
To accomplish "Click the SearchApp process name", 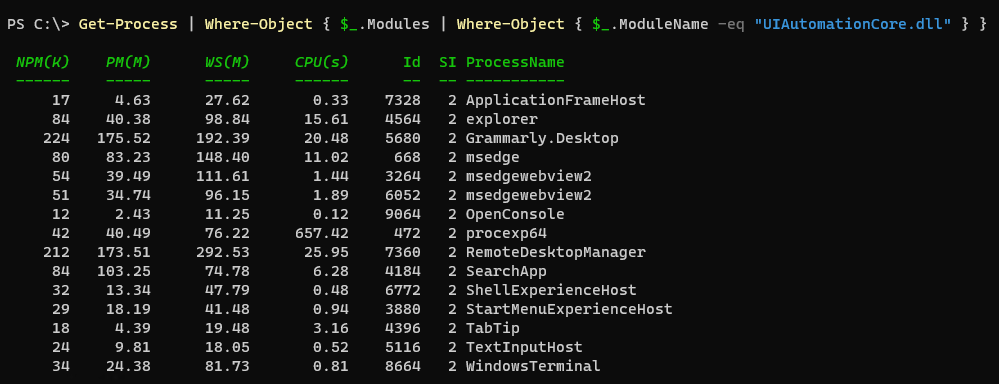I will pos(507,271).
